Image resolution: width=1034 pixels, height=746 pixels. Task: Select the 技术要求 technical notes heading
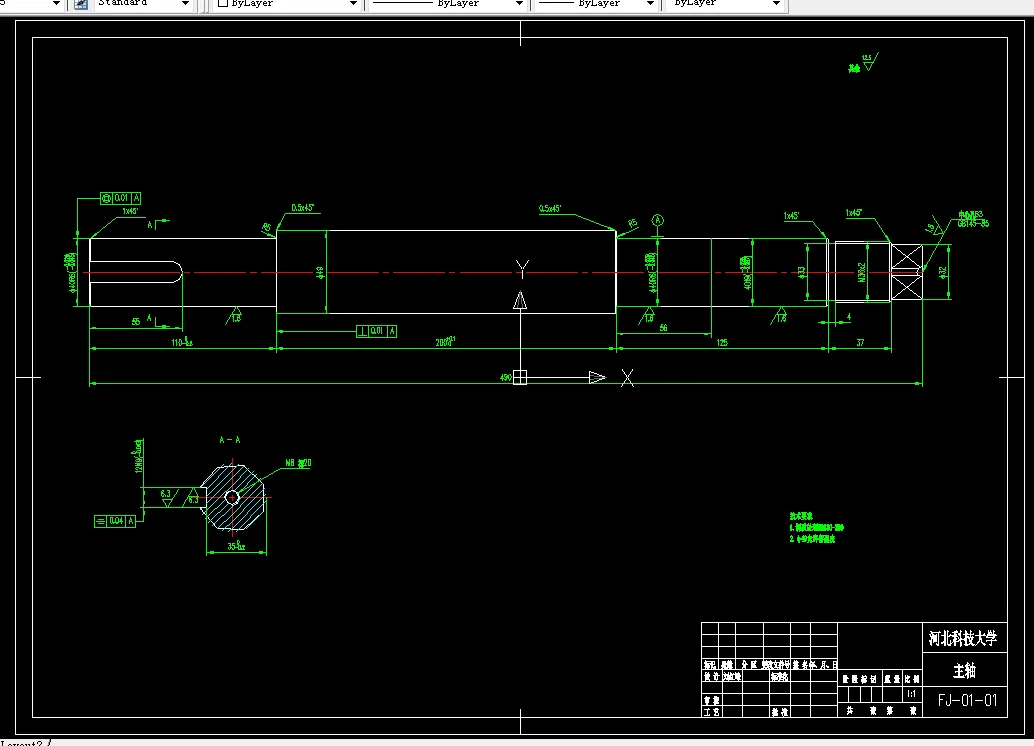tap(801, 516)
